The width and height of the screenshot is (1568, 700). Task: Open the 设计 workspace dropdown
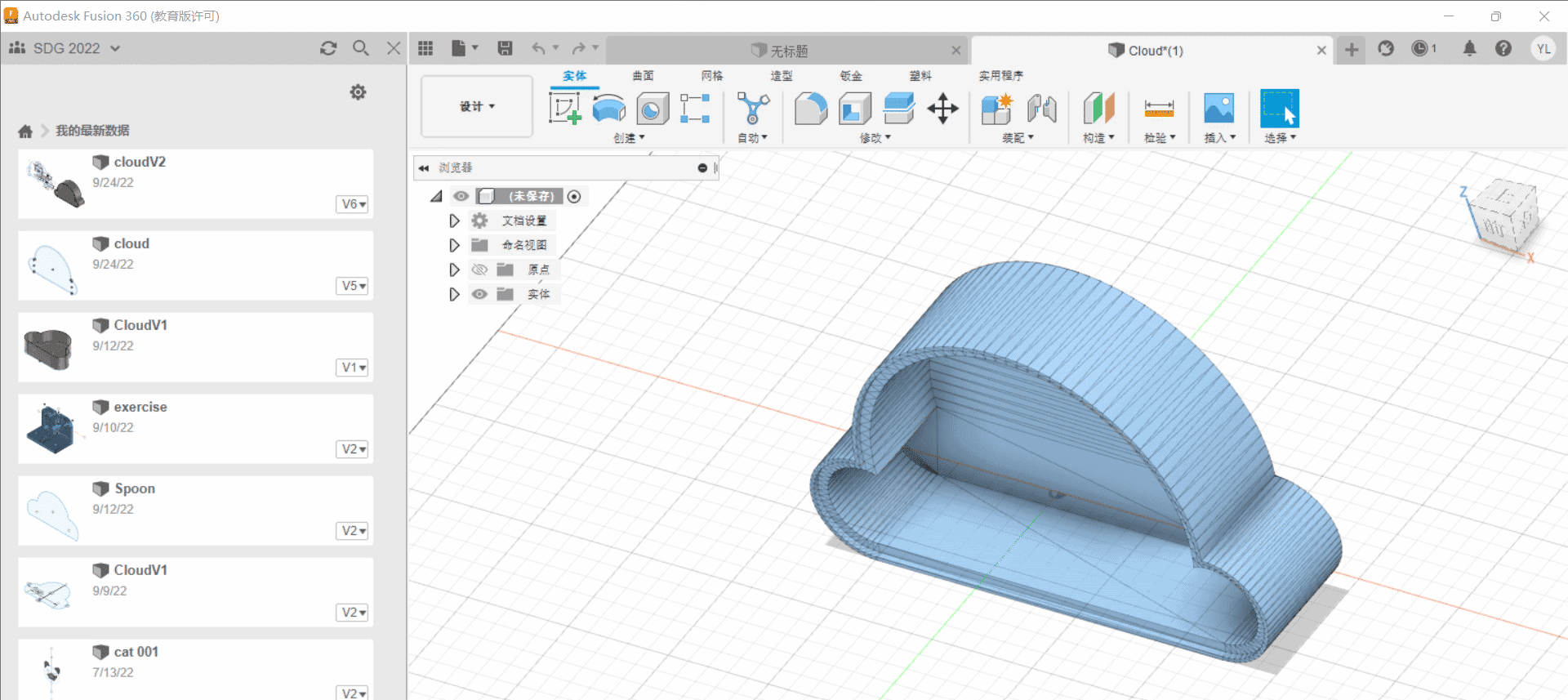(x=477, y=106)
